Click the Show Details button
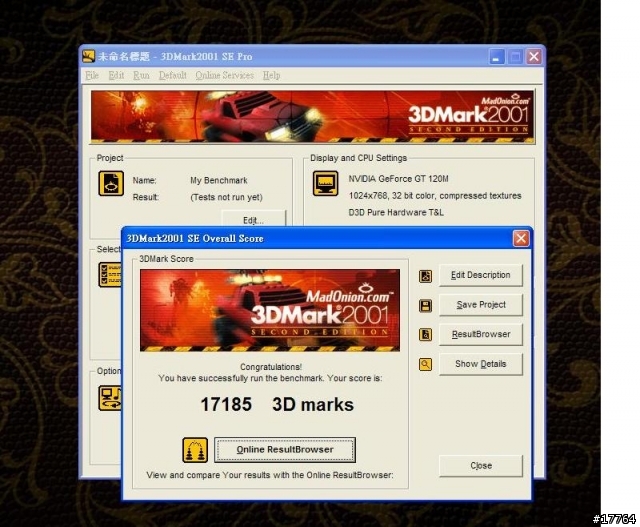This screenshot has width=640, height=527. click(x=481, y=364)
